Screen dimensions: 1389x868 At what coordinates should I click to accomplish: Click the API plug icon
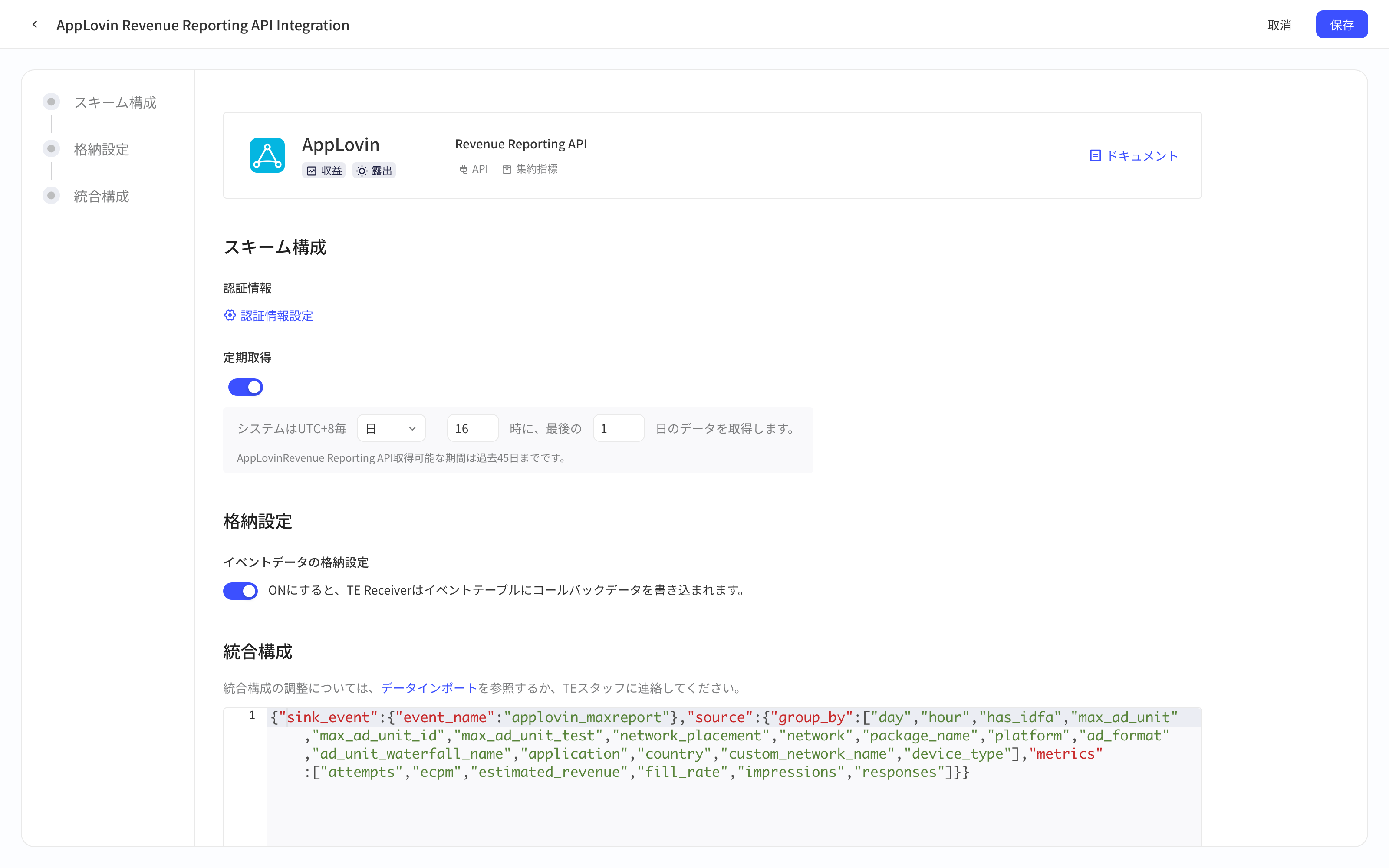pos(463,169)
